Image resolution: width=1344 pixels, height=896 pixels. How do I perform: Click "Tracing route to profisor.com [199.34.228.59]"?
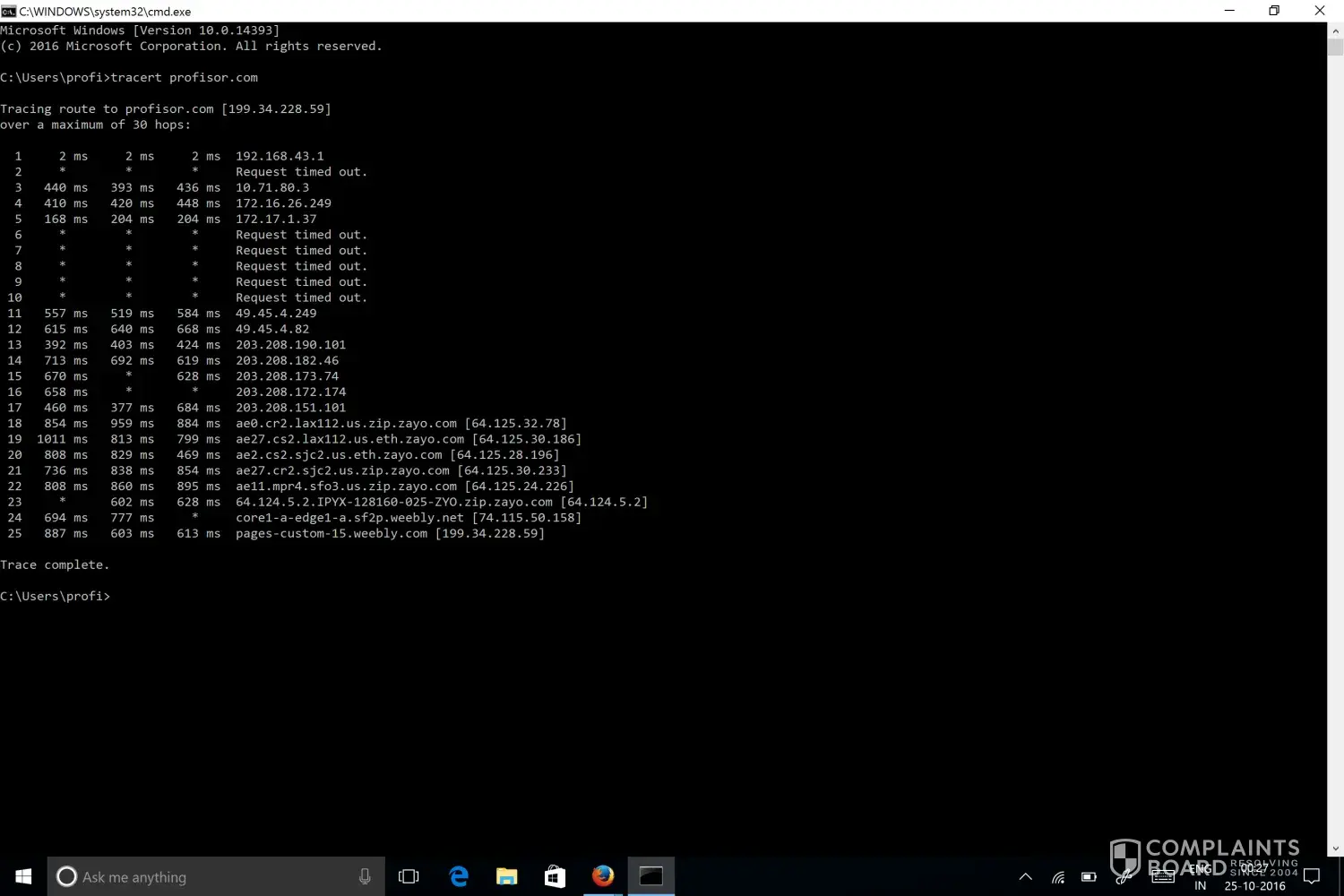[x=166, y=109]
